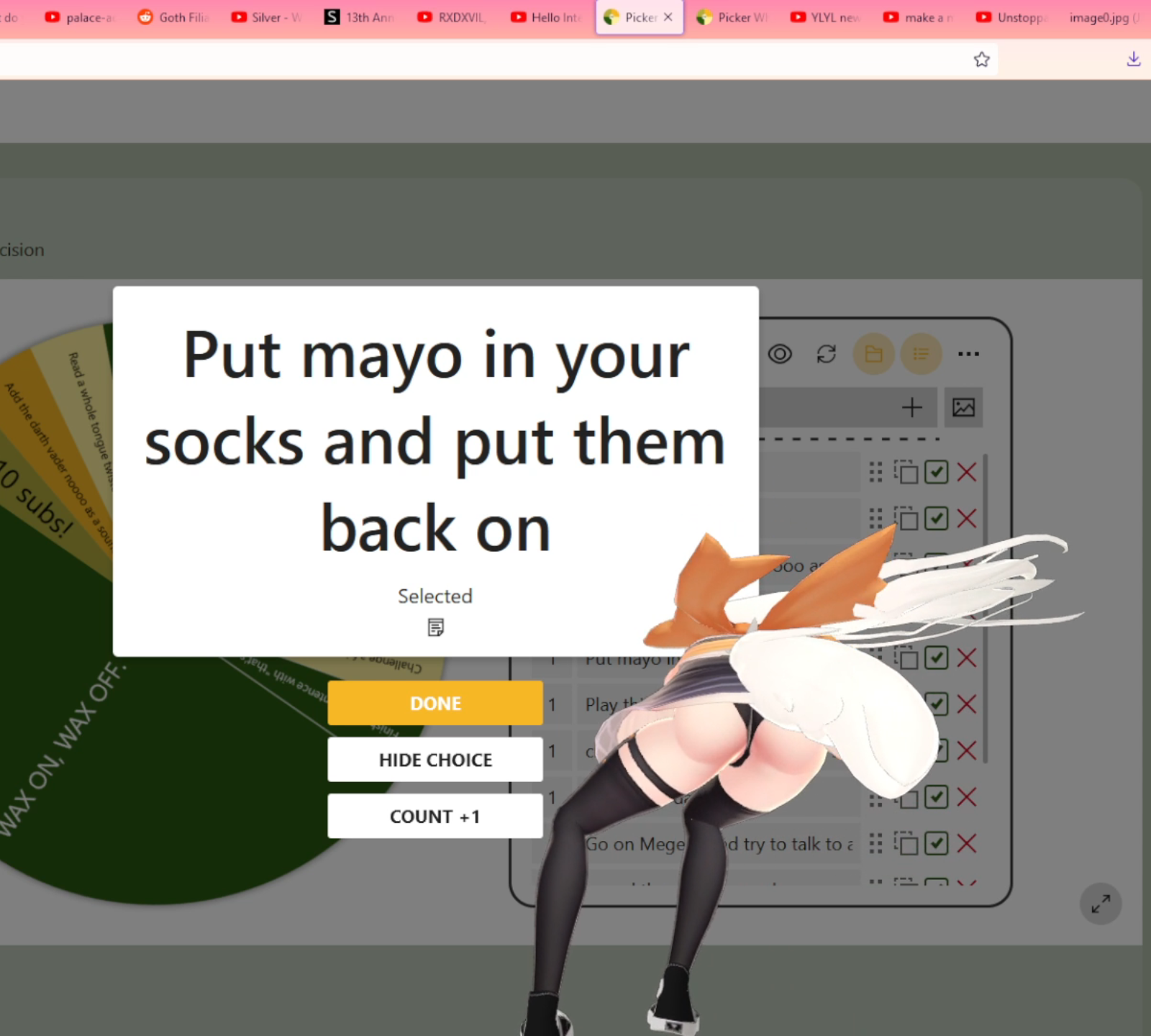The width and height of the screenshot is (1151, 1036).
Task: Open the browser downloads icon
Action: click(1134, 59)
